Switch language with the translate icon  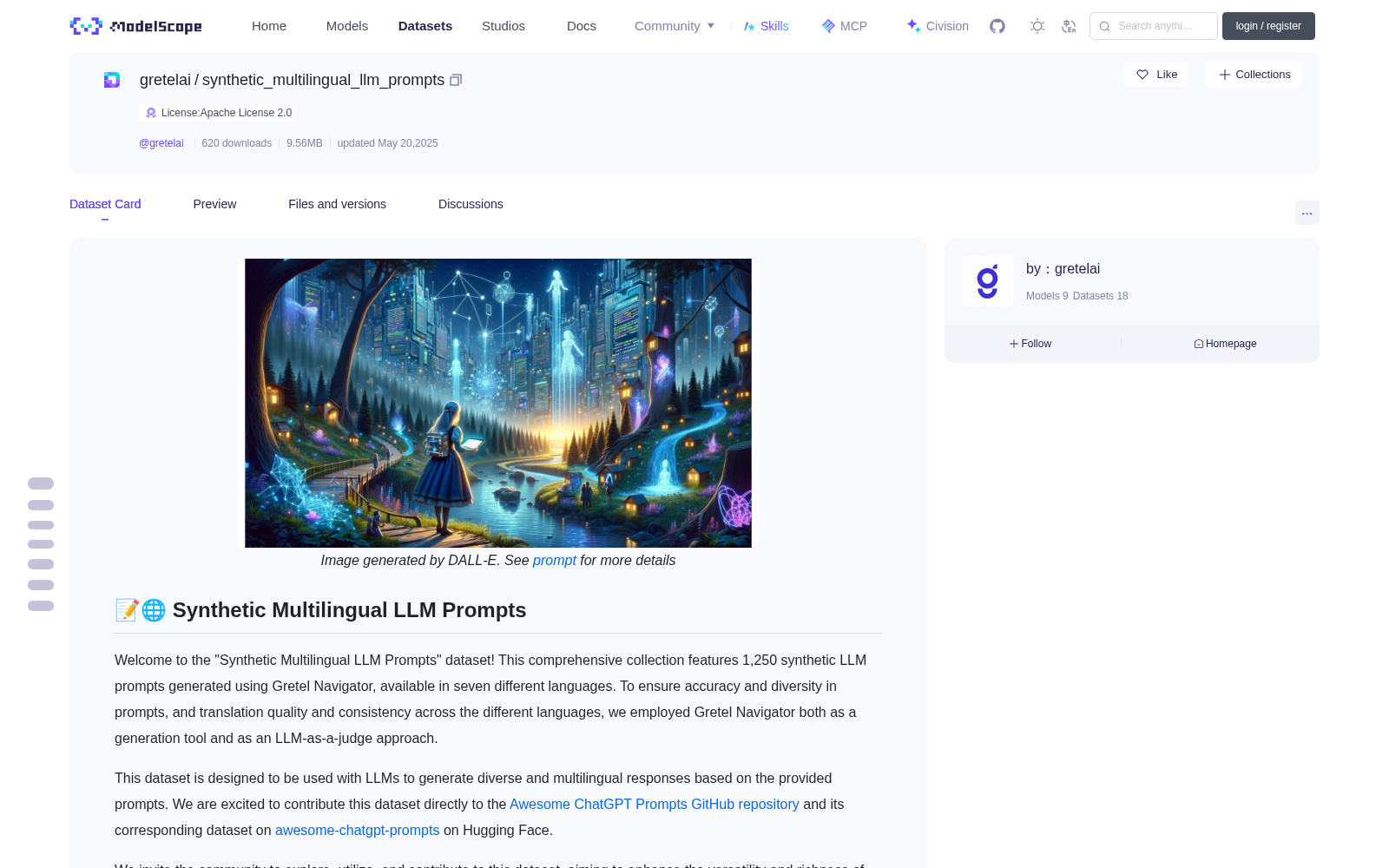(1070, 26)
